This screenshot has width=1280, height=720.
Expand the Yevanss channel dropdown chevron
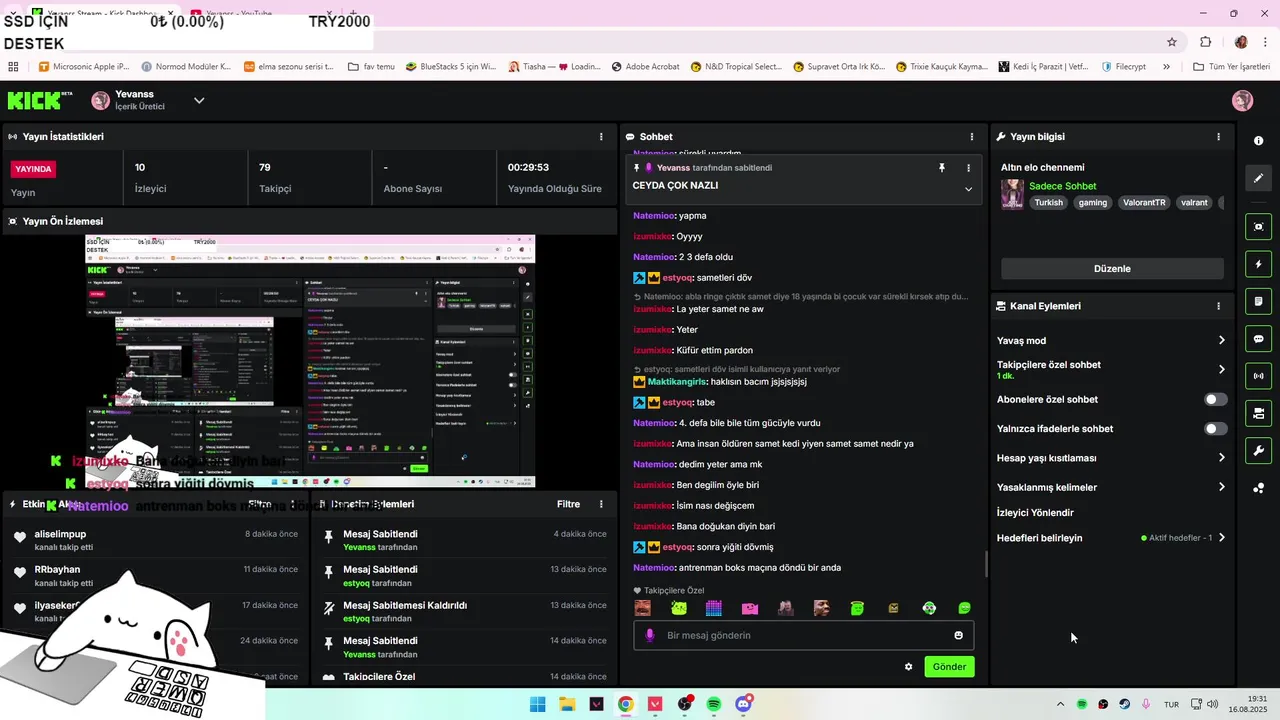pos(199,100)
